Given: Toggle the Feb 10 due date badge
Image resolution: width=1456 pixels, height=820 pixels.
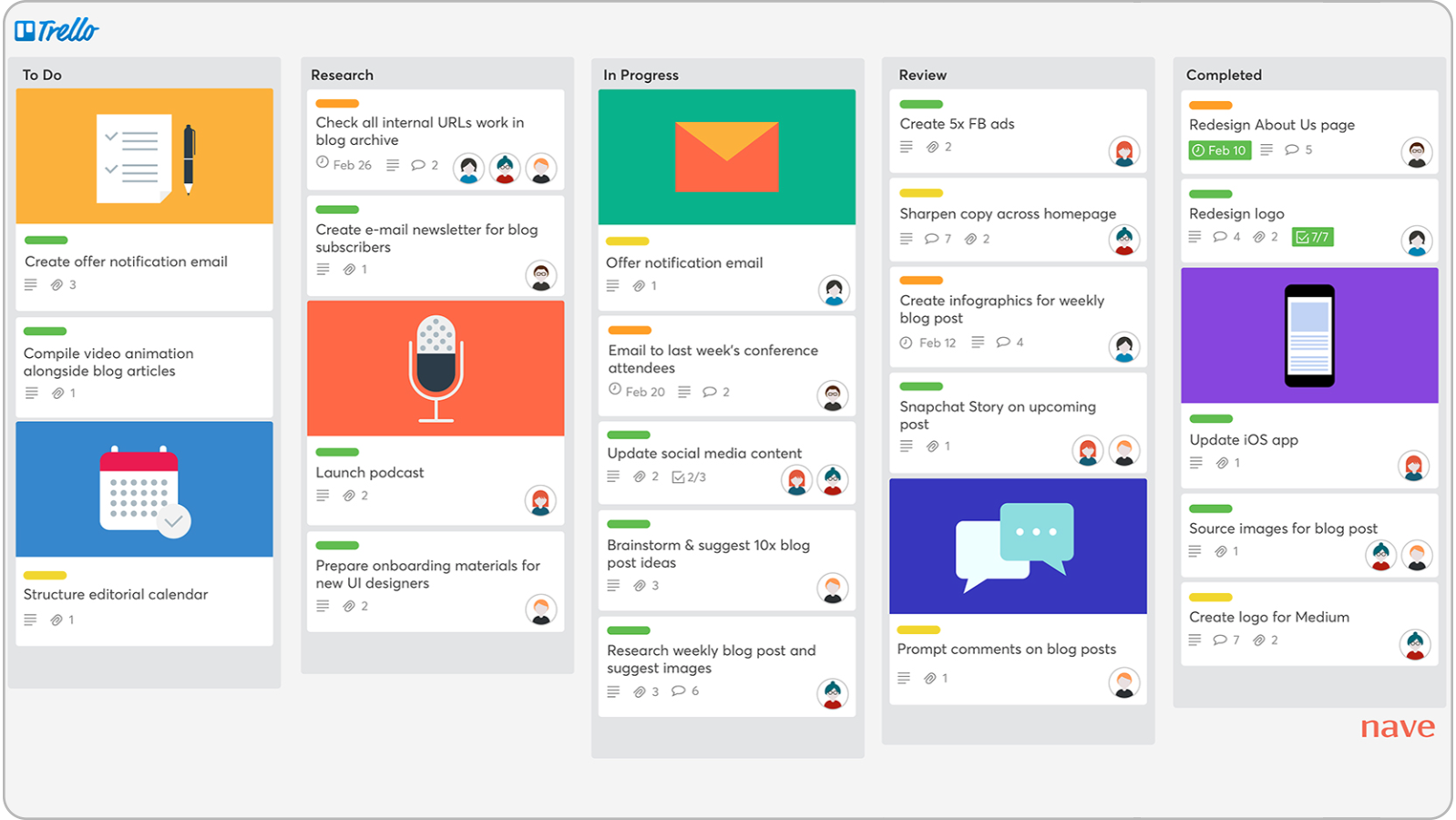Looking at the screenshot, I should click(x=1220, y=150).
